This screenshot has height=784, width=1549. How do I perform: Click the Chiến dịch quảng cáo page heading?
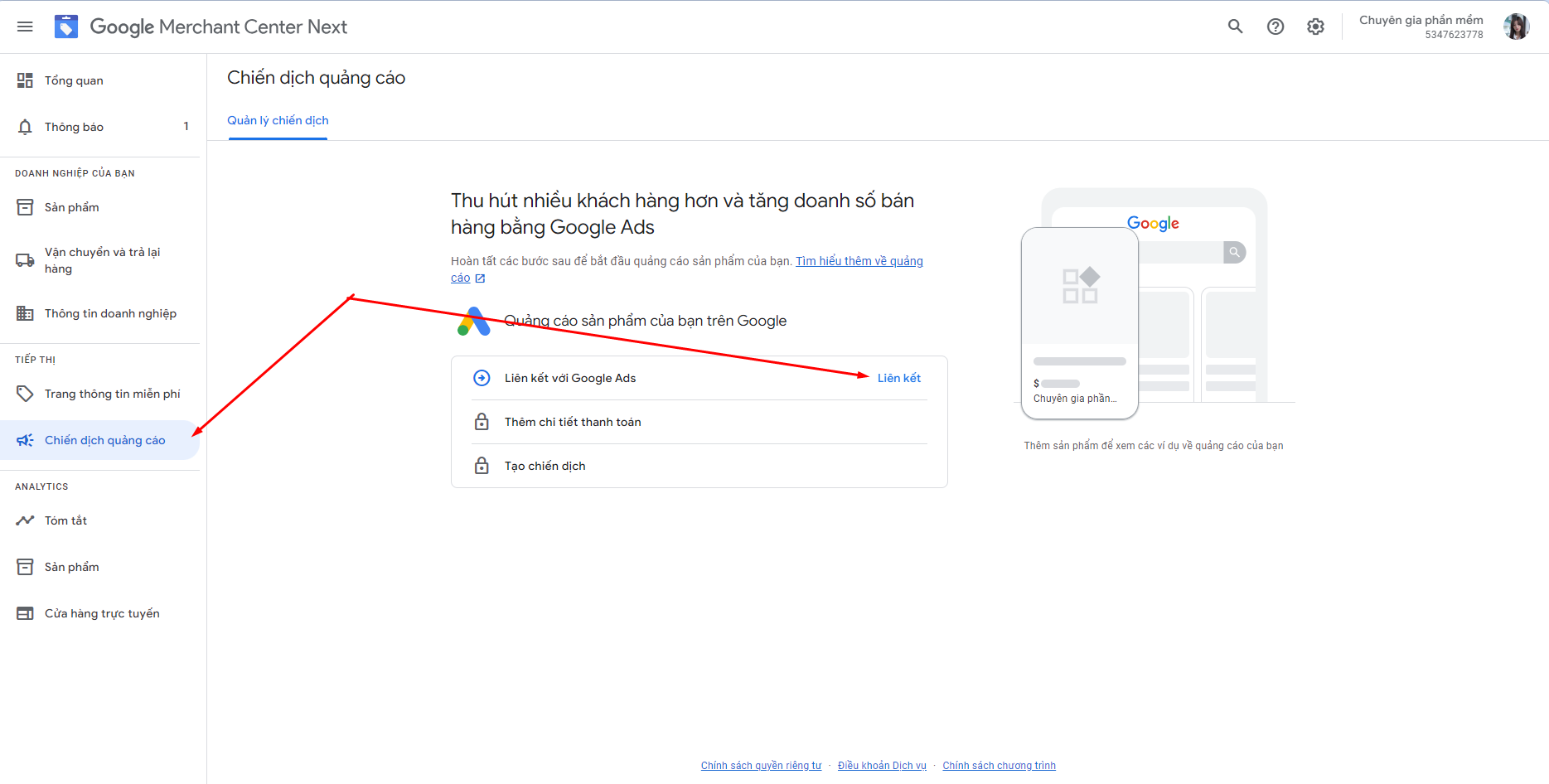pos(317,78)
